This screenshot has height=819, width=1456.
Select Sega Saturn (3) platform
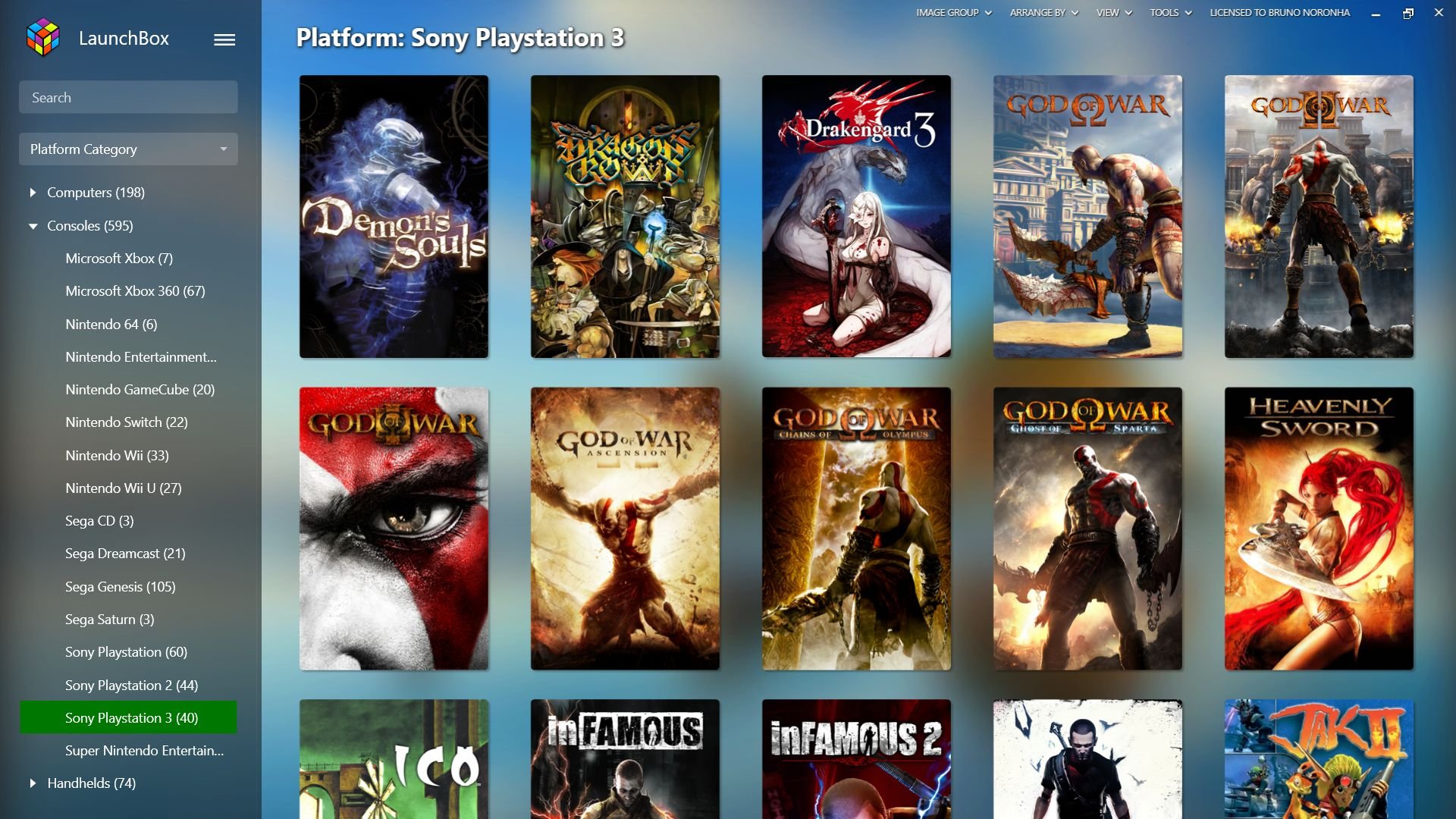click(x=110, y=620)
